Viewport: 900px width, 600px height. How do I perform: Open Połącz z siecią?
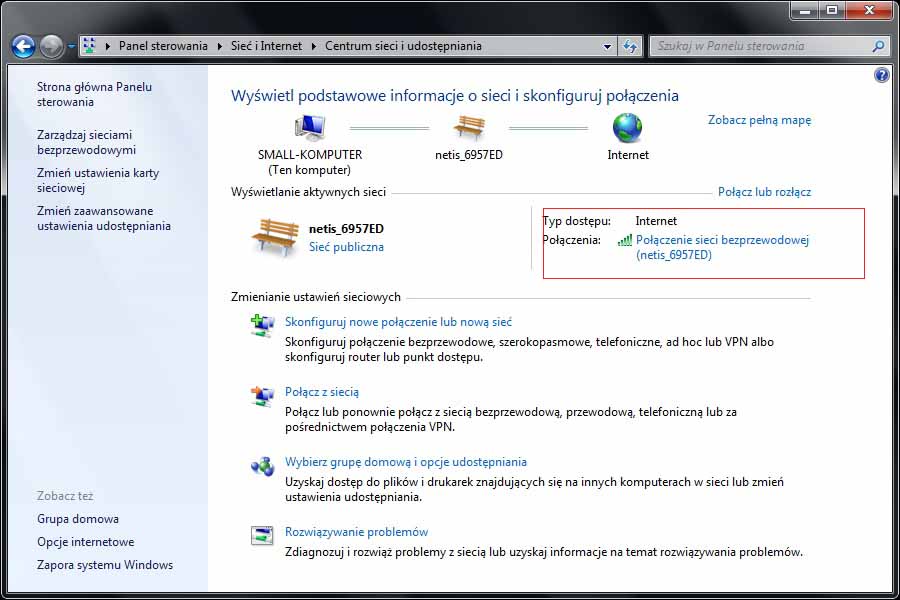point(321,392)
